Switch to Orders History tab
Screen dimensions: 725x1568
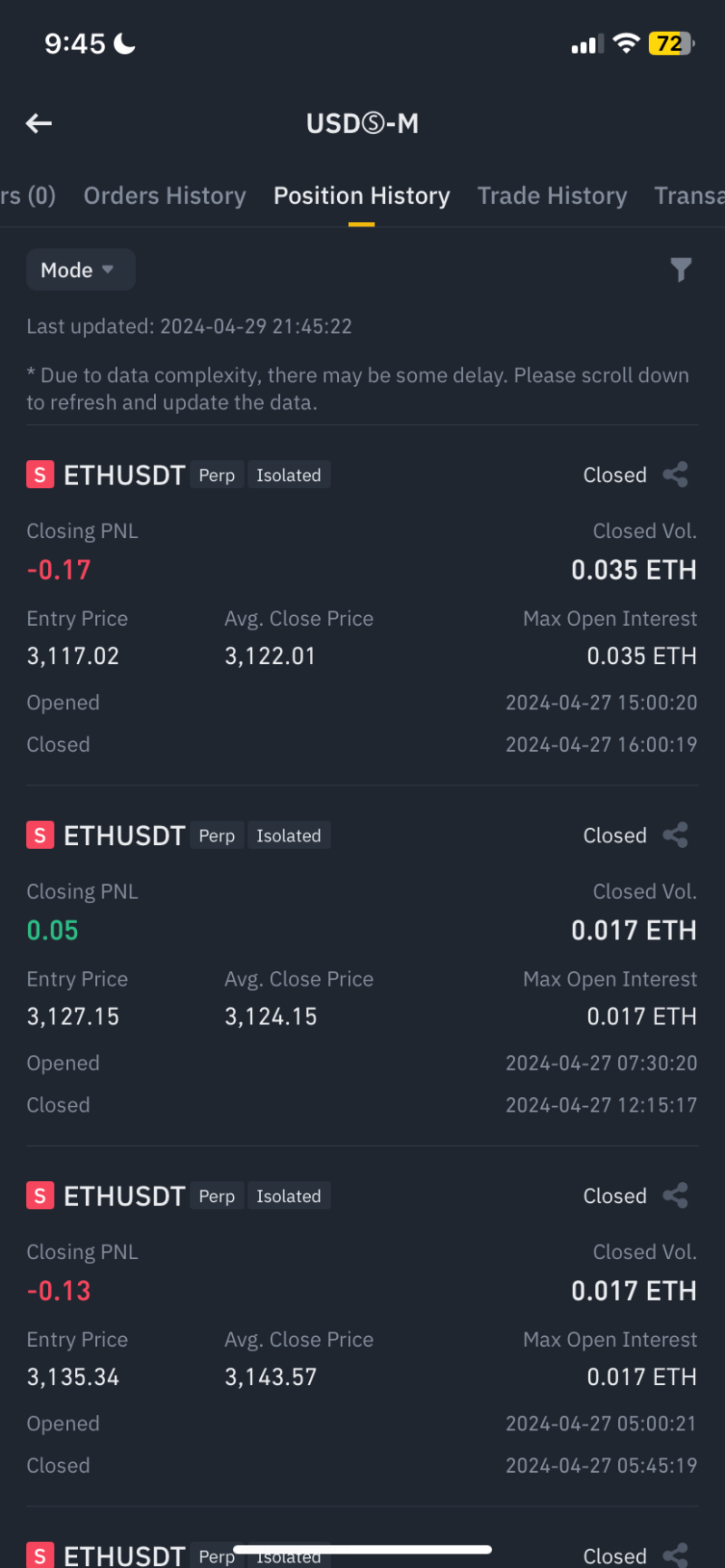click(165, 196)
